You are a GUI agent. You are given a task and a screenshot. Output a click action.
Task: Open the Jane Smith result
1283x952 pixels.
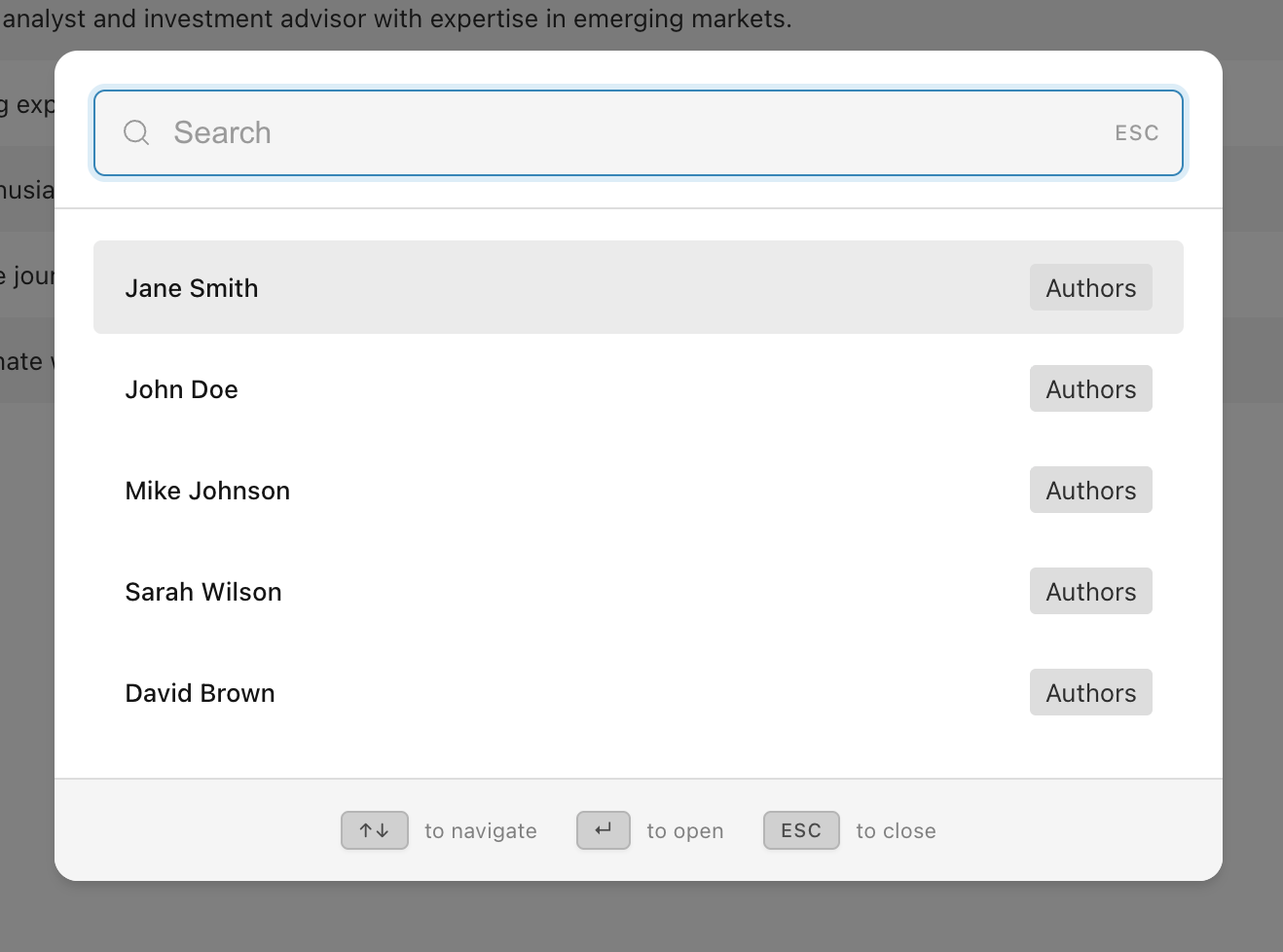(x=192, y=288)
